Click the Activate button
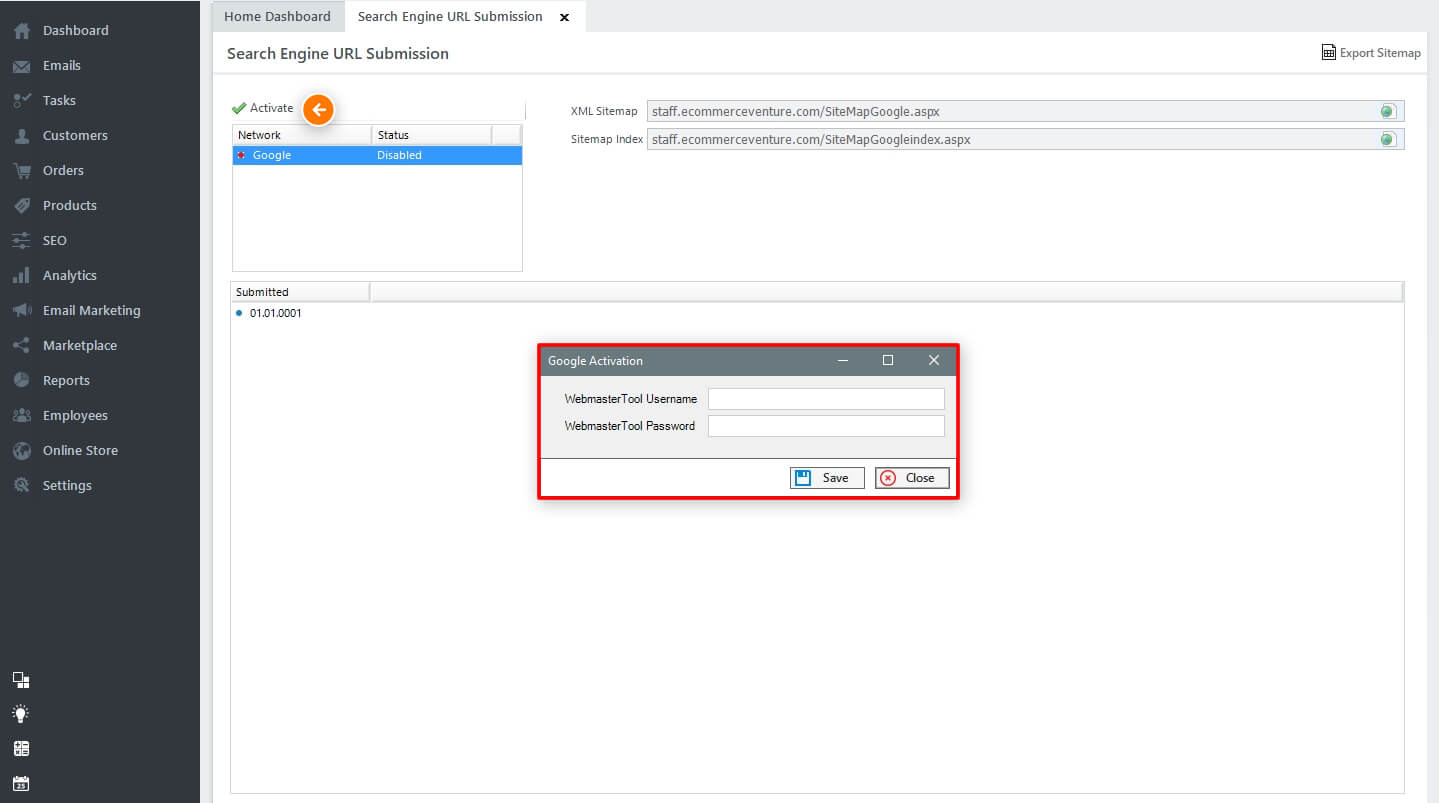Image resolution: width=1439 pixels, height=803 pixels. 263,108
